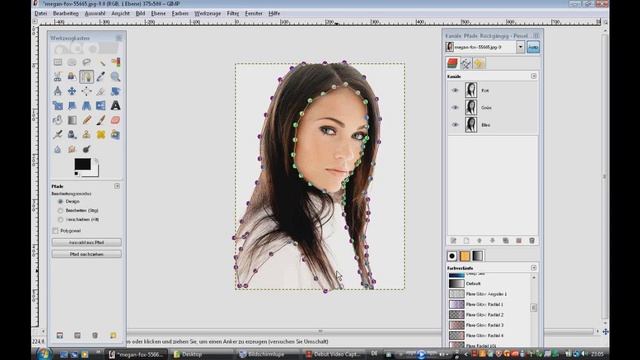Select the Dodge/Burn tool

click(87, 149)
